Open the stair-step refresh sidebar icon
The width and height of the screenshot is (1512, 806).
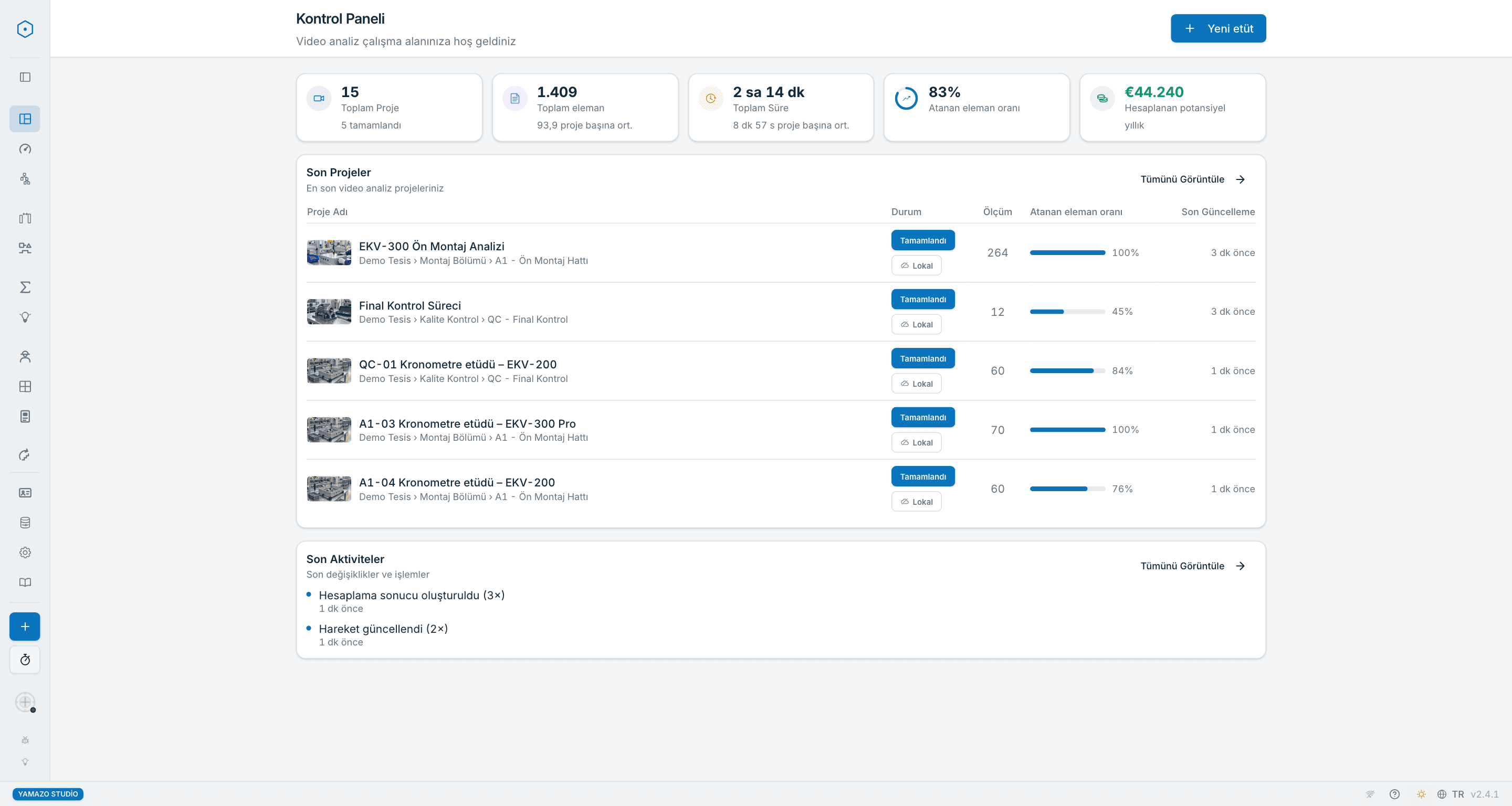[25, 454]
